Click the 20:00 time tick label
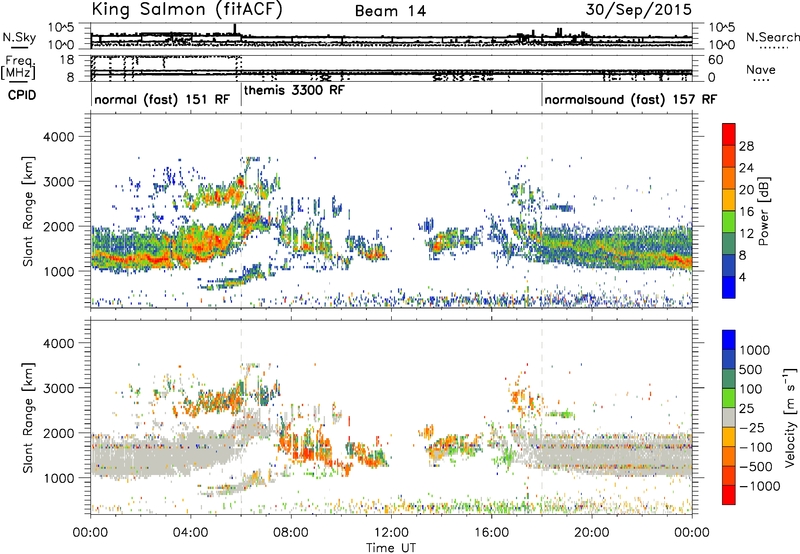Image resolution: width=800 pixels, height=554 pixels. tap(591, 533)
